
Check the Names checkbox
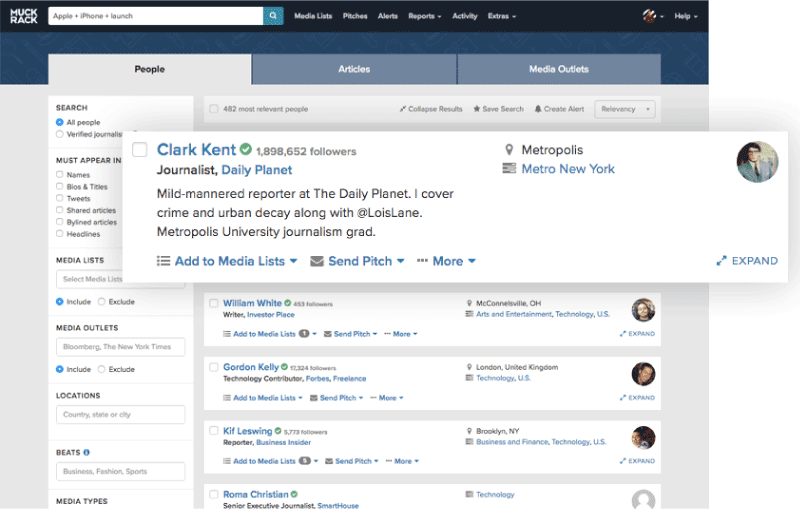[60, 174]
